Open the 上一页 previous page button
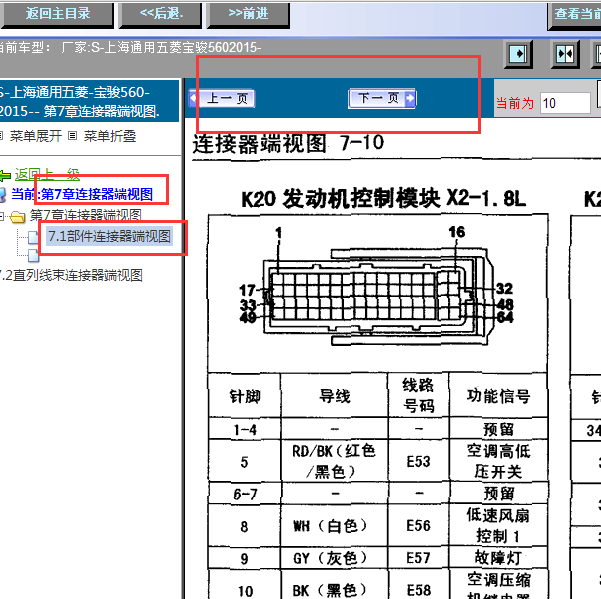This screenshot has width=601, height=599. (x=222, y=98)
